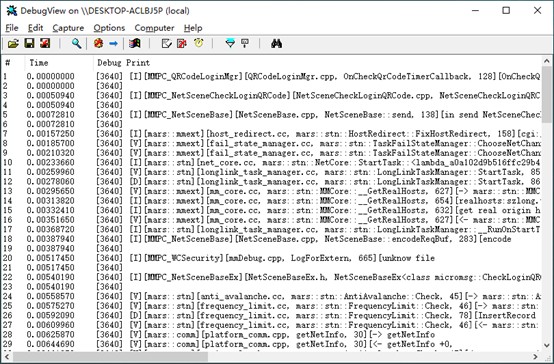The image size is (554, 364).
Task: Open filter/highlight funnel icon
Action: point(230,43)
